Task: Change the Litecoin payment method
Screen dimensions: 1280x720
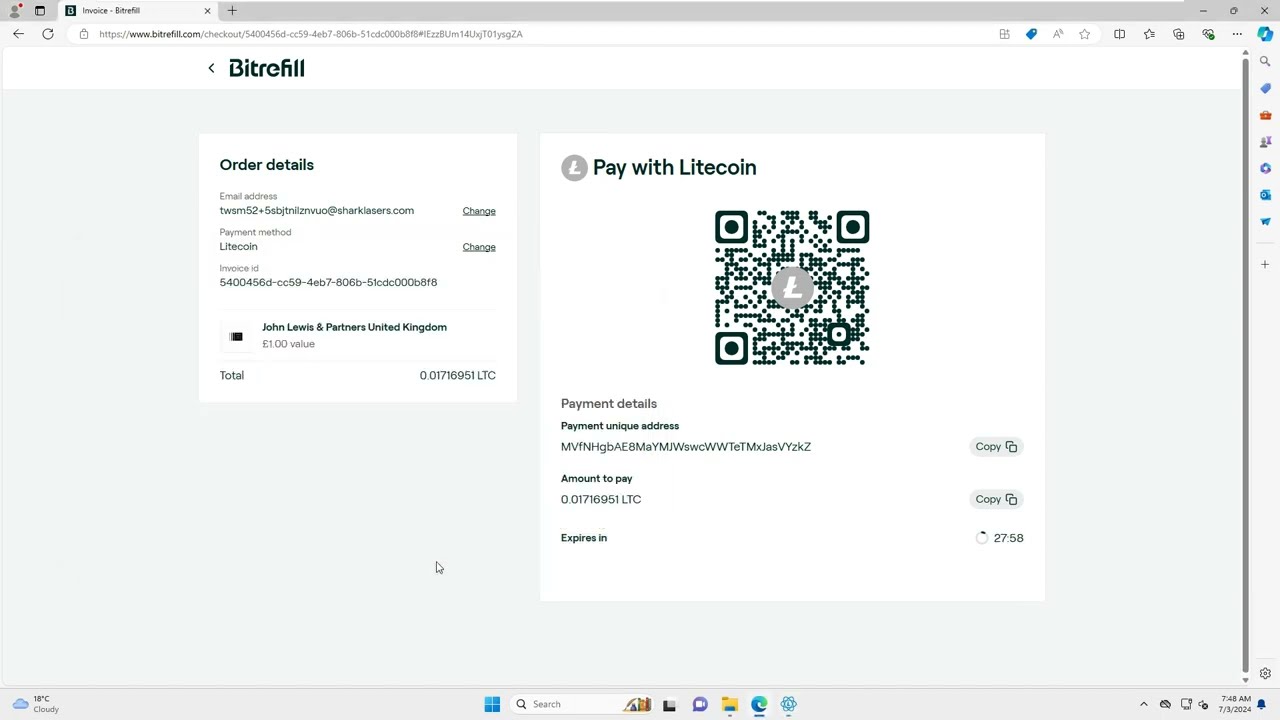Action: pyautogui.click(x=479, y=247)
